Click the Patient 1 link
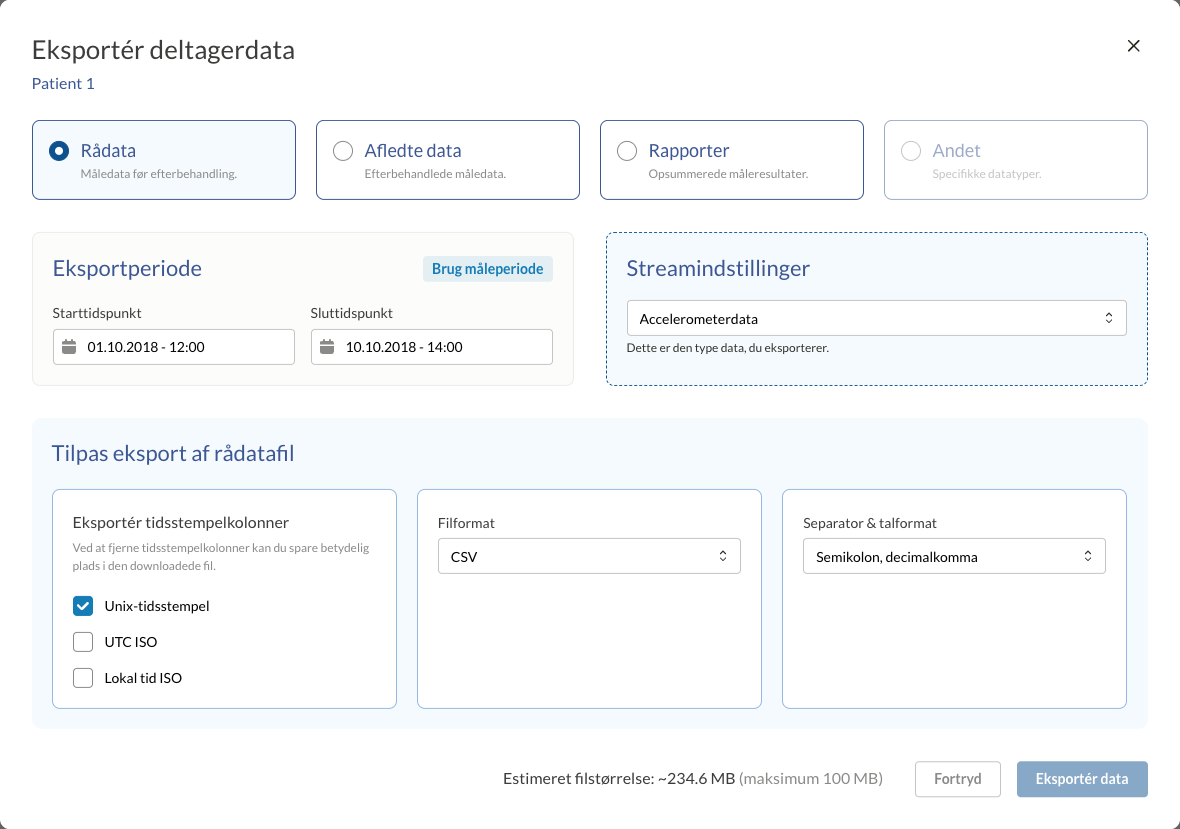The height and width of the screenshot is (829, 1180). [x=63, y=84]
